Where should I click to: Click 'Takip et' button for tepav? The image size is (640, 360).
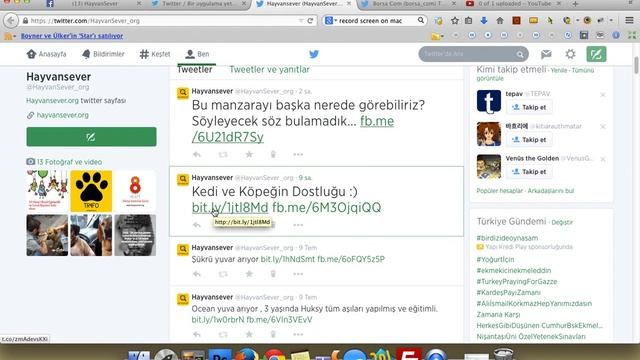coord(529,107)
